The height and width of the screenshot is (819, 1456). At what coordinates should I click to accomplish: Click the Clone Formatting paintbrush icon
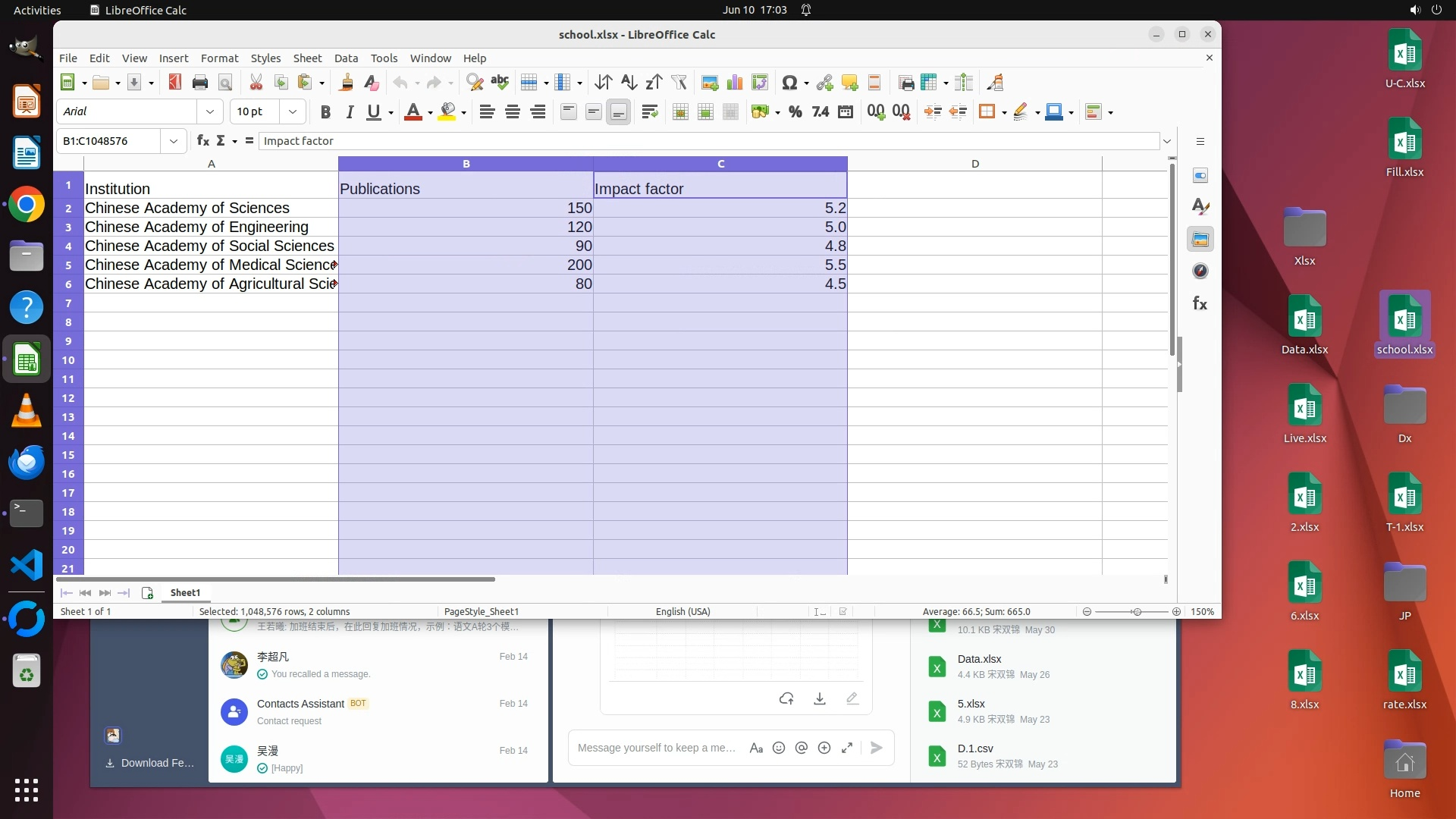pos(347,83)
